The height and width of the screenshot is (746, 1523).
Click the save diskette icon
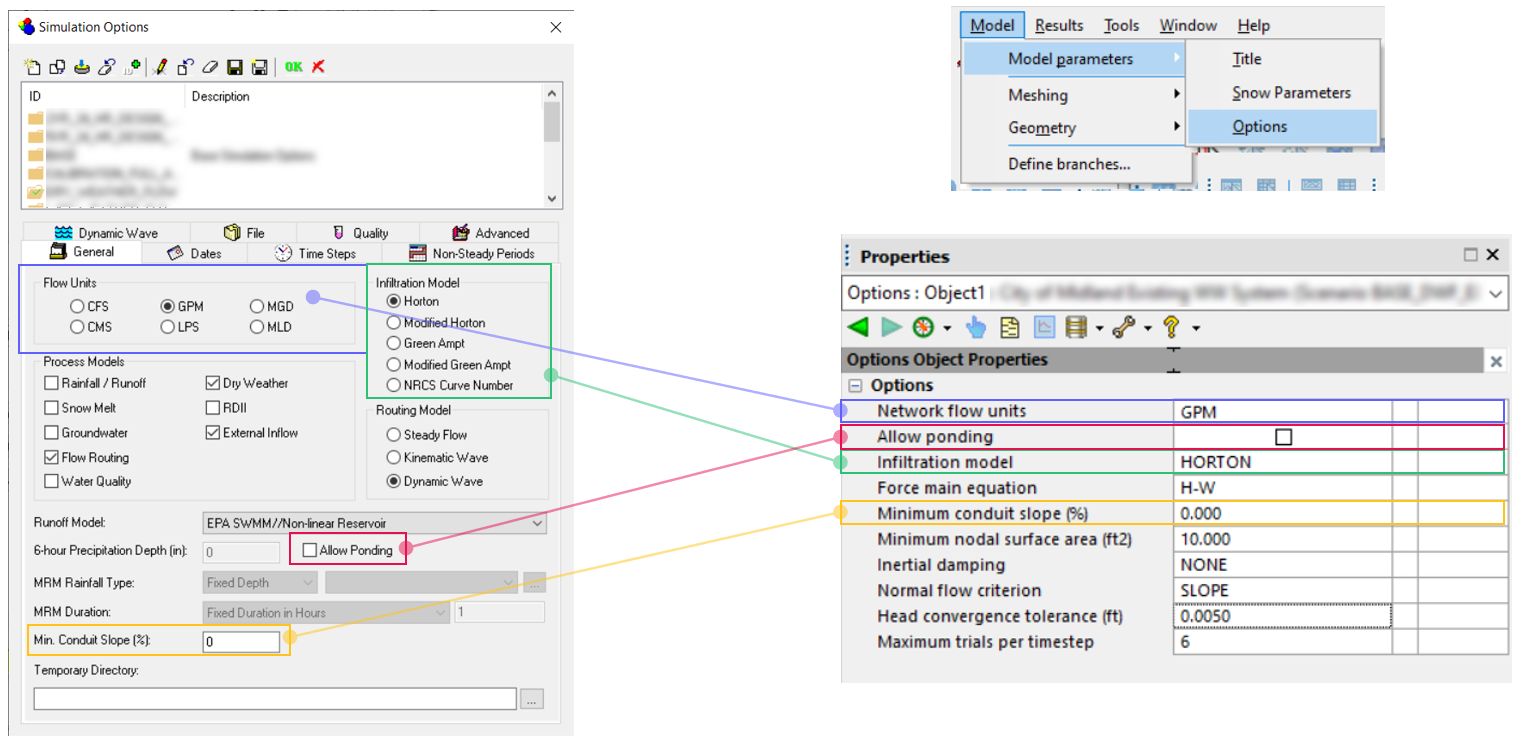235,67
